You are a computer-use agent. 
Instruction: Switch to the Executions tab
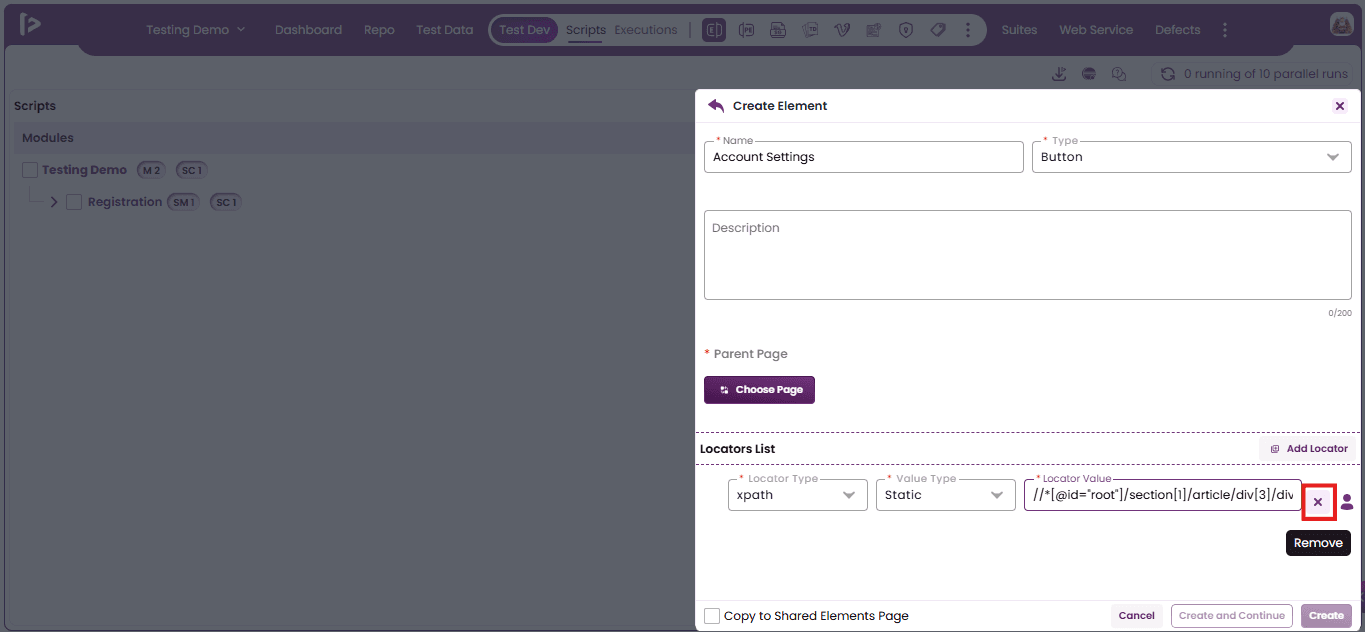[646, 30]
